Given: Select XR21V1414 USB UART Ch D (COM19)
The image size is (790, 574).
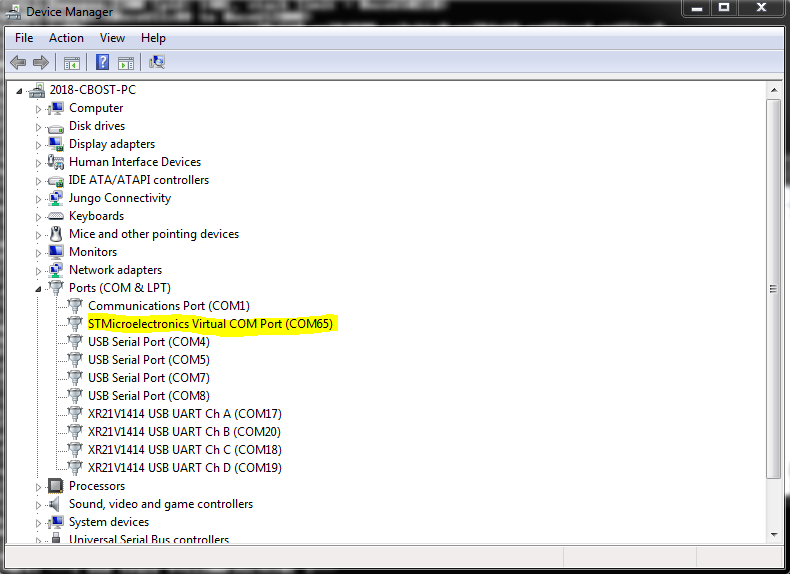Looking at the screenshot, I should tap(184, 468).
